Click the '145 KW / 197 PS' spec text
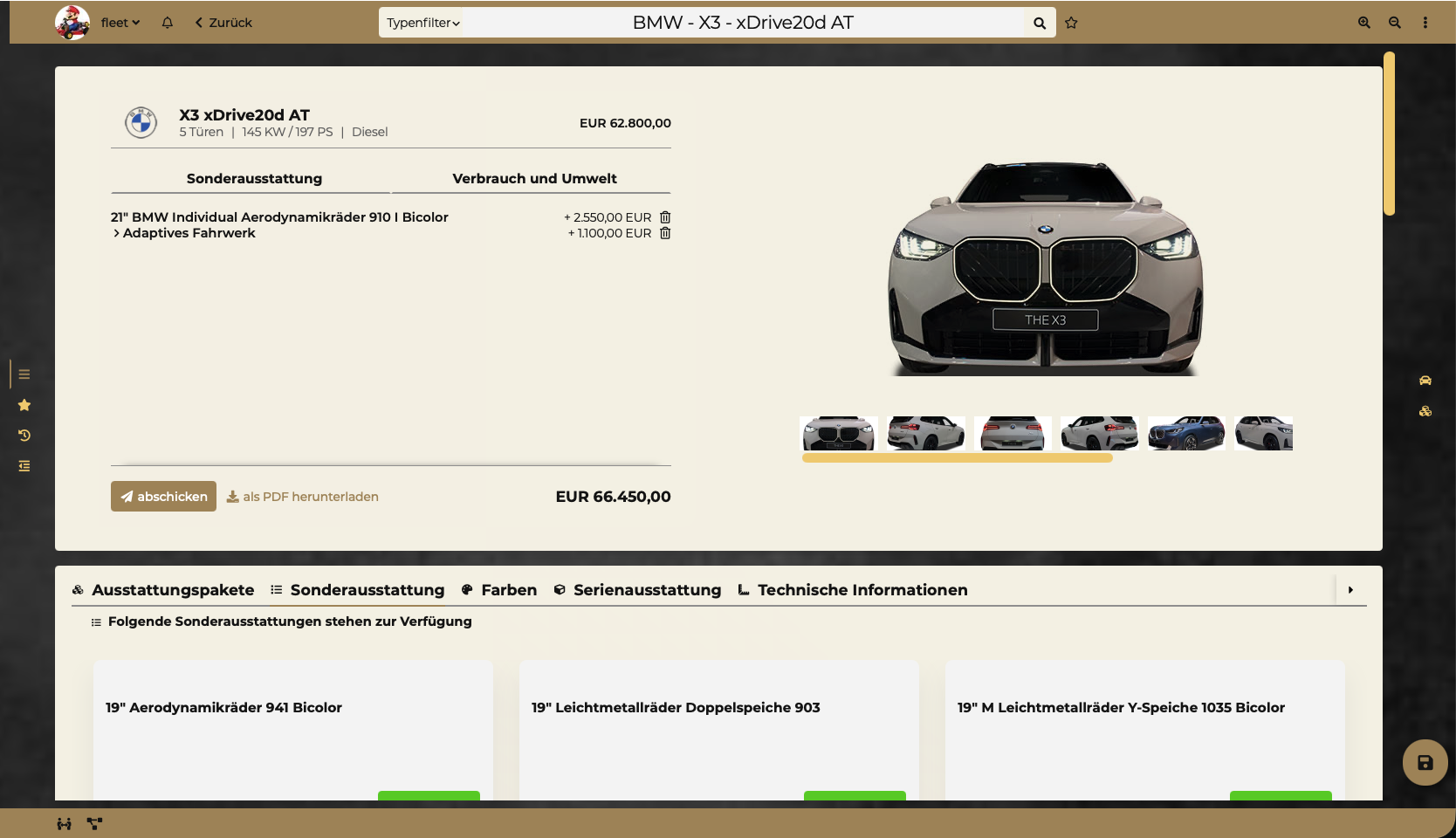The width and height of the screenshot is (1456, 838). pyautogui.click(x=287, y=132)
